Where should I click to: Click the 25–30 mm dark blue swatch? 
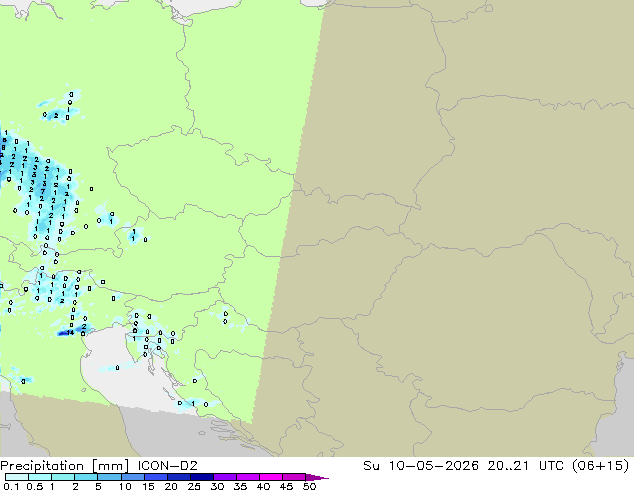[201, 477]
